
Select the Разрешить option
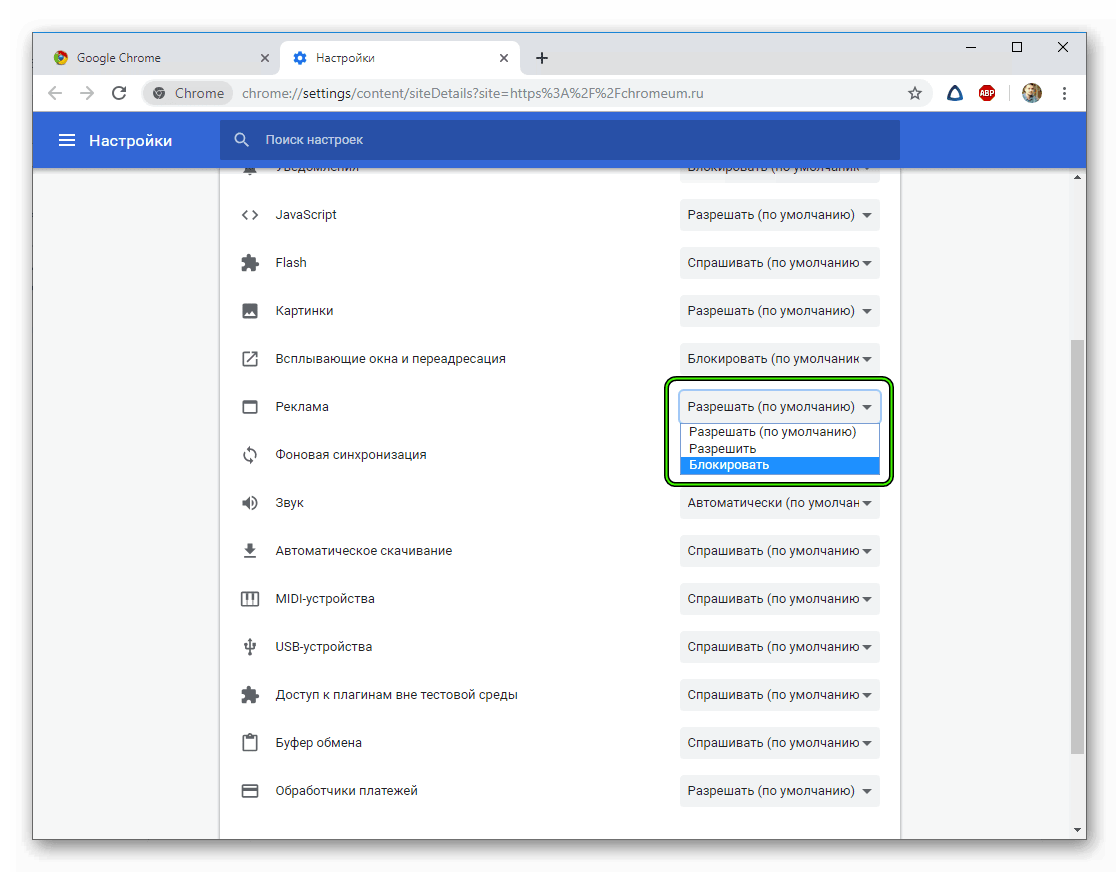pos(779,448)
